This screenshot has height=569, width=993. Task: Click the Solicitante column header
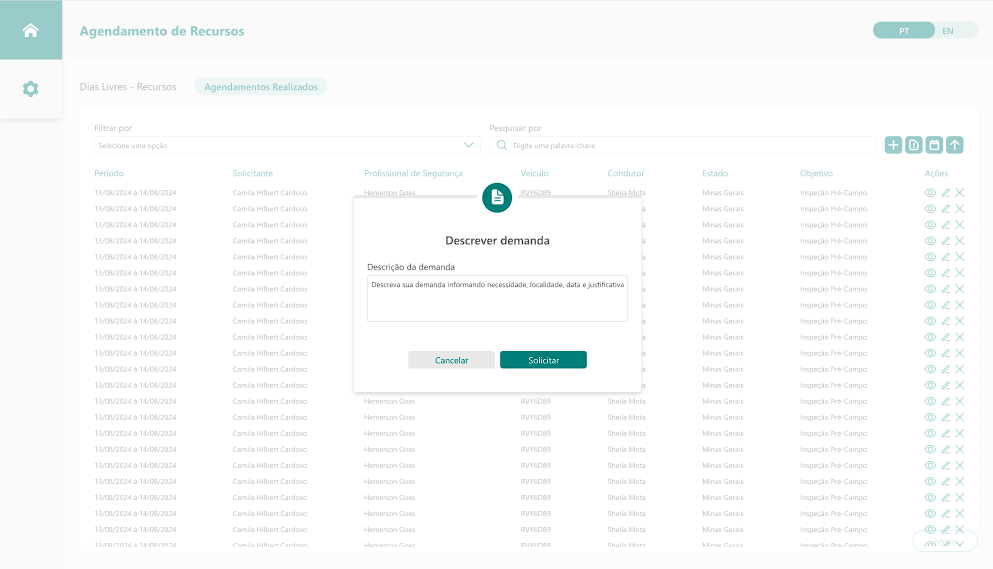coord(253,173)
